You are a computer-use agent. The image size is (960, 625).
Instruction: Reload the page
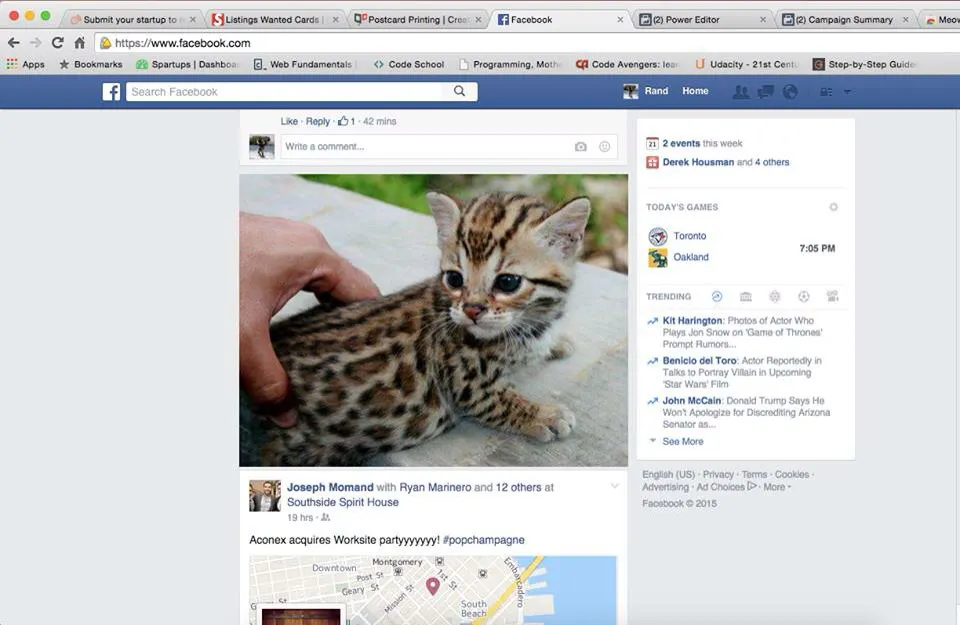coord(58,43)
